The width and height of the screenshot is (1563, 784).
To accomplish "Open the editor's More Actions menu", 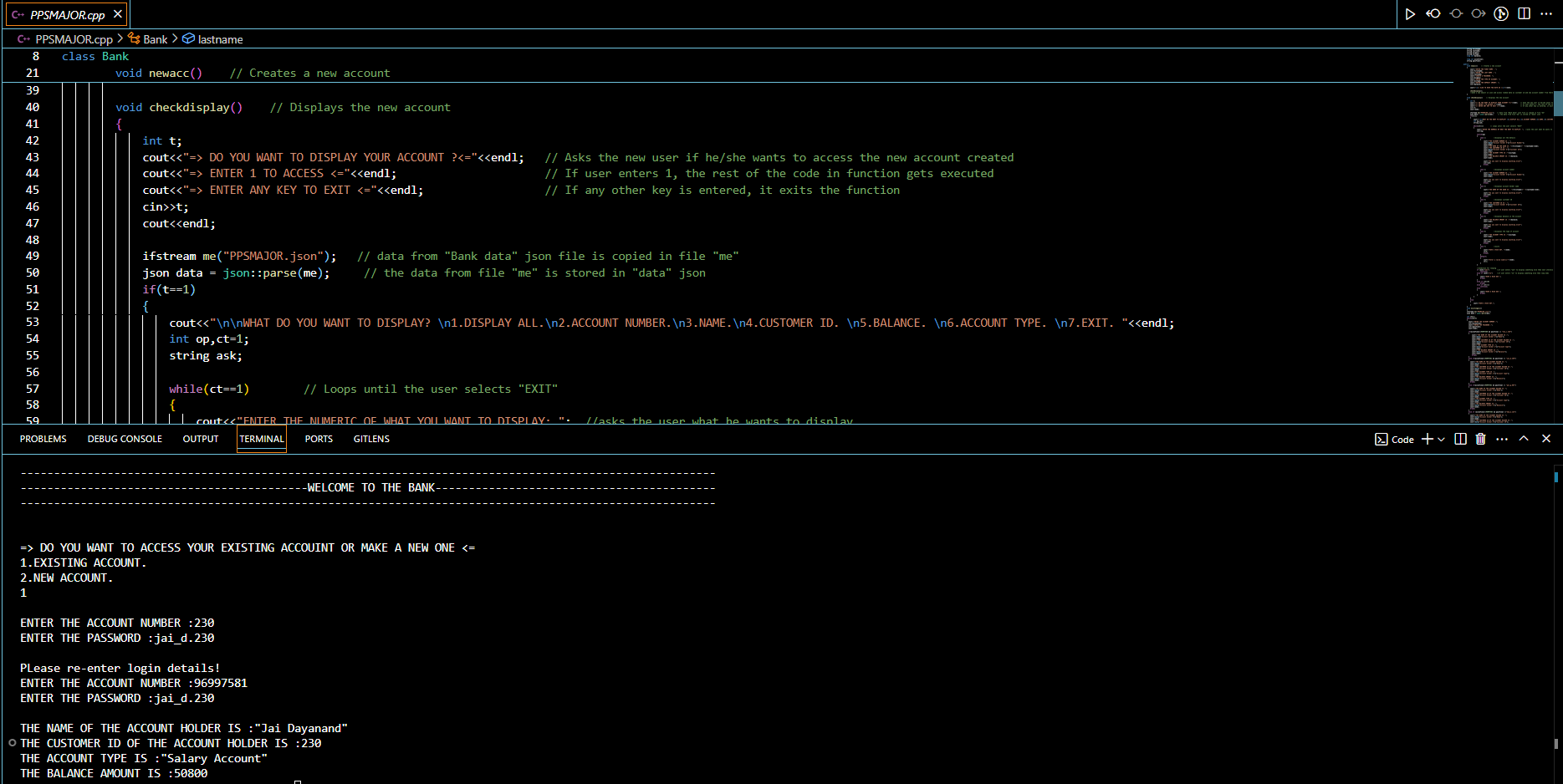I will [x=1546, y=14].
